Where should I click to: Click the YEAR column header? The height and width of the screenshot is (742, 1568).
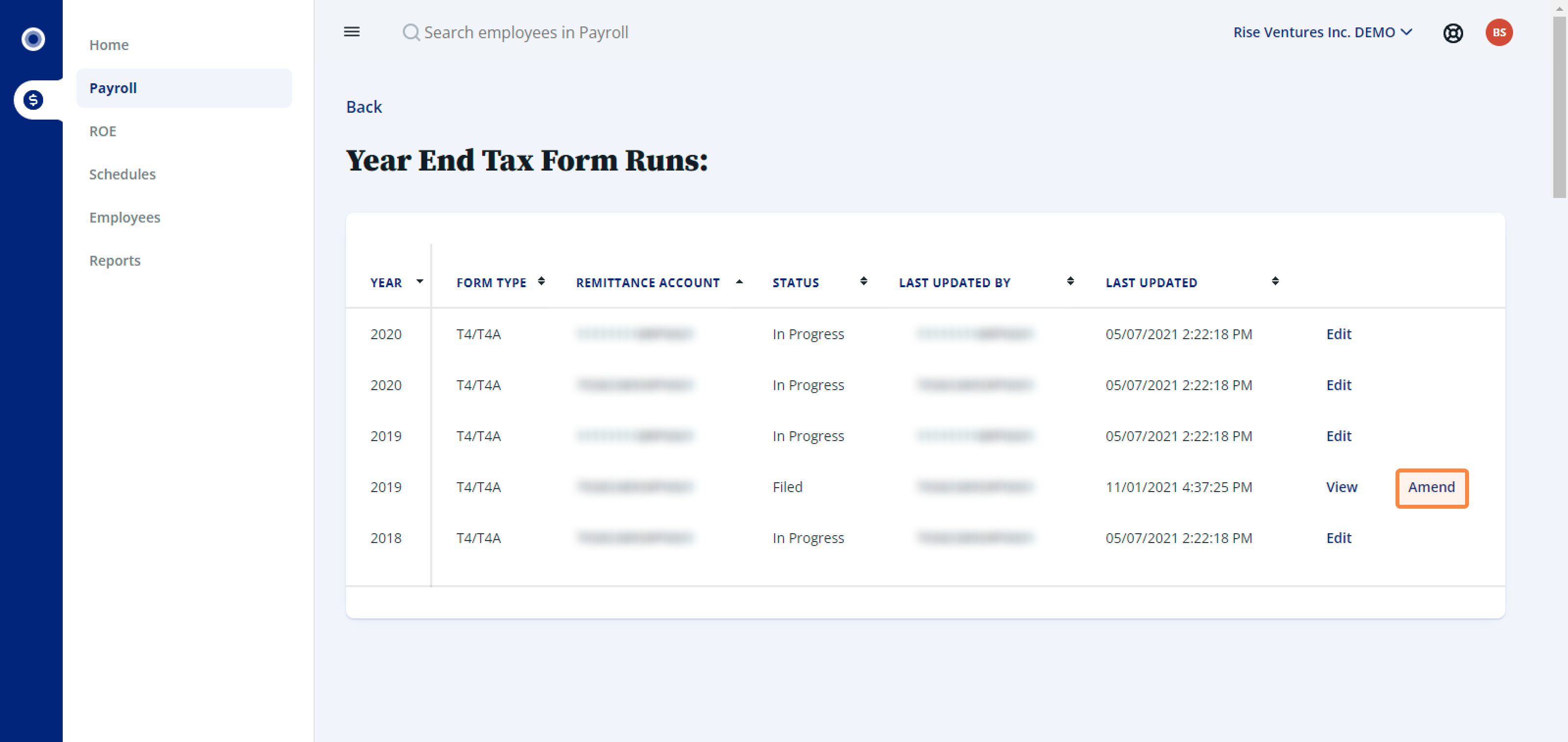(x=386, y=283)
